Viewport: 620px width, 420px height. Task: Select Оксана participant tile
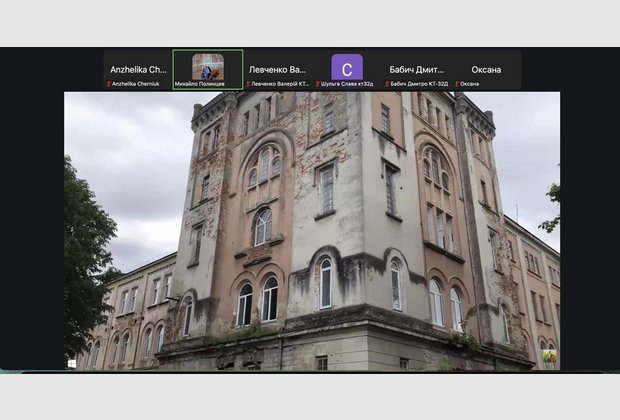tap(486, 70)
